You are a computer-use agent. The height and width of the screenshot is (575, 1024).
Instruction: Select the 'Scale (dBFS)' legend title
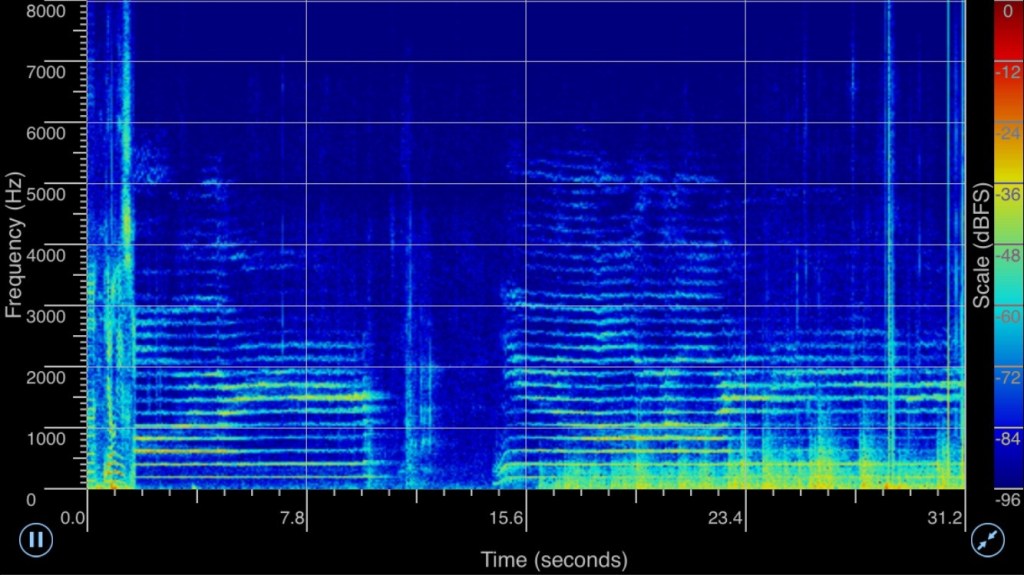click(x=983, y=245)
